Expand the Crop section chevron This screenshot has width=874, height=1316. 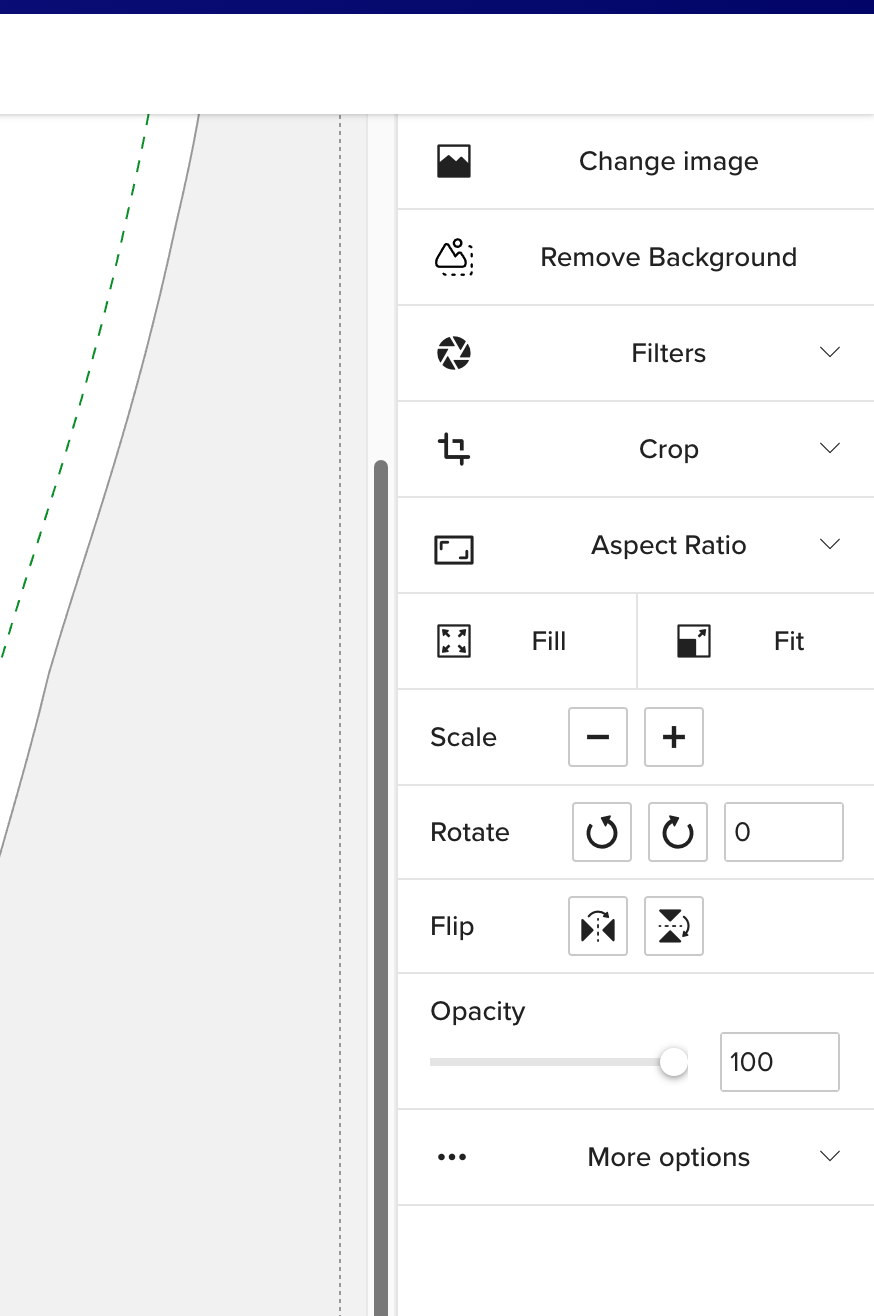(830, 448)
